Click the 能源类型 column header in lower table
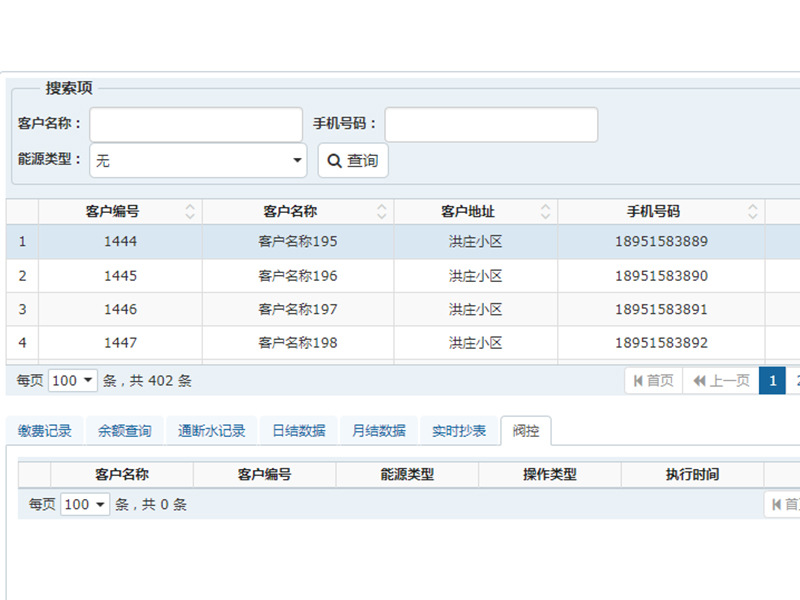800x600 pixels. tap(407, 474)
